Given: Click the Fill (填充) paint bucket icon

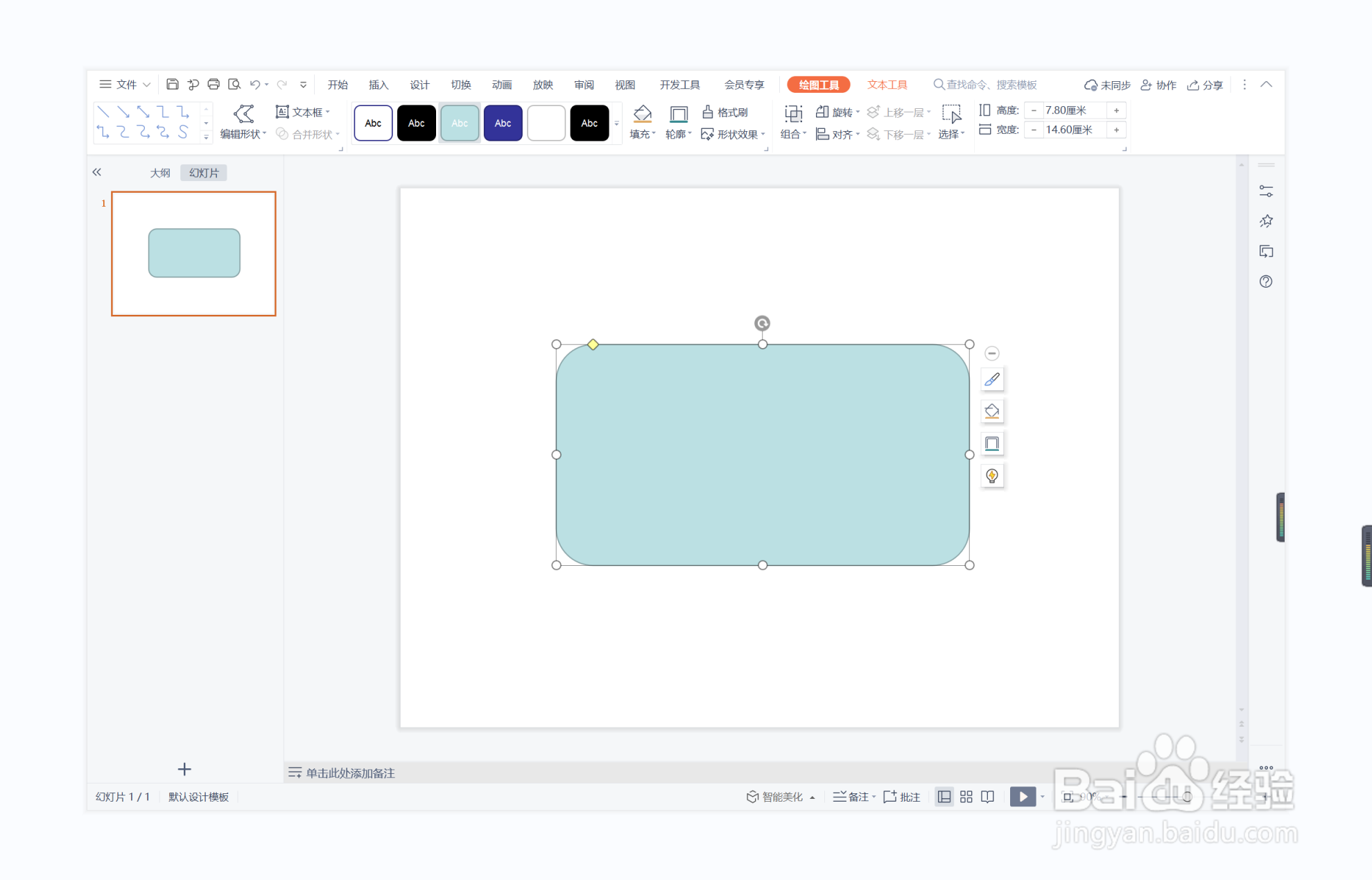Looking at the screenshot, I should (642, 114).
